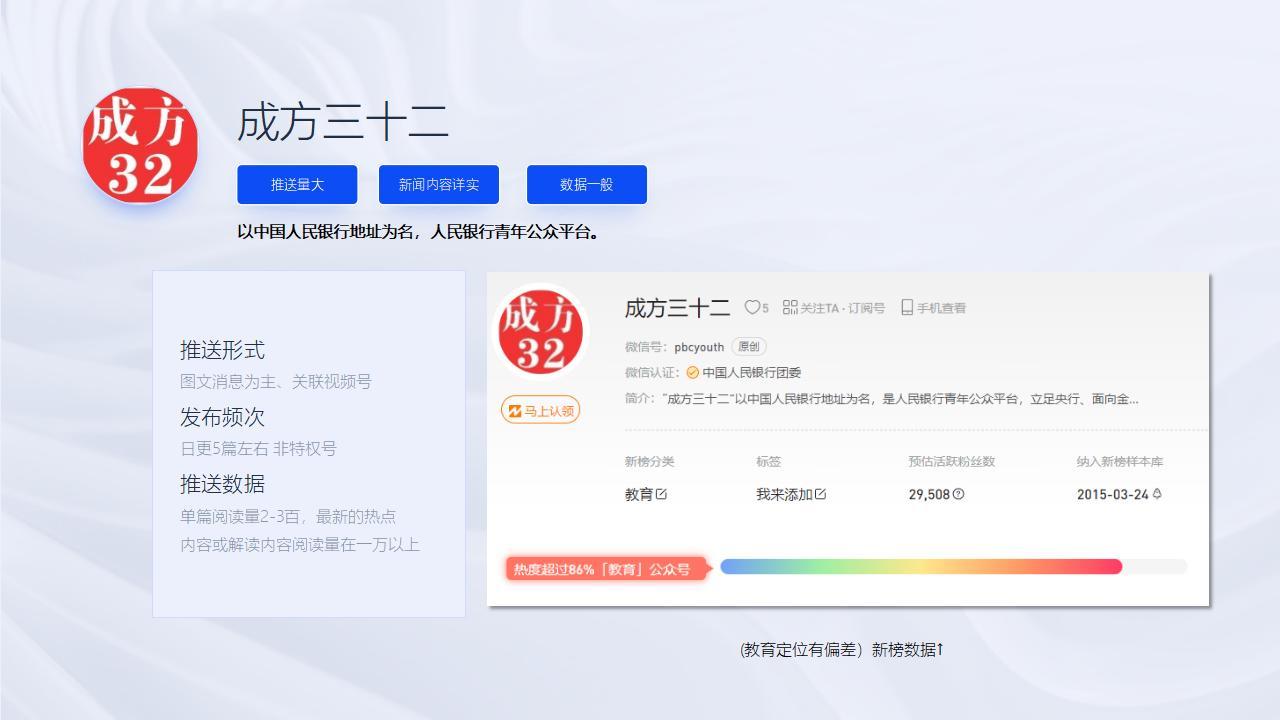Viewport: 1280px width, 720px height.
Task: Click 热度超过86%「教育」公众号 label
Action: 606,569
